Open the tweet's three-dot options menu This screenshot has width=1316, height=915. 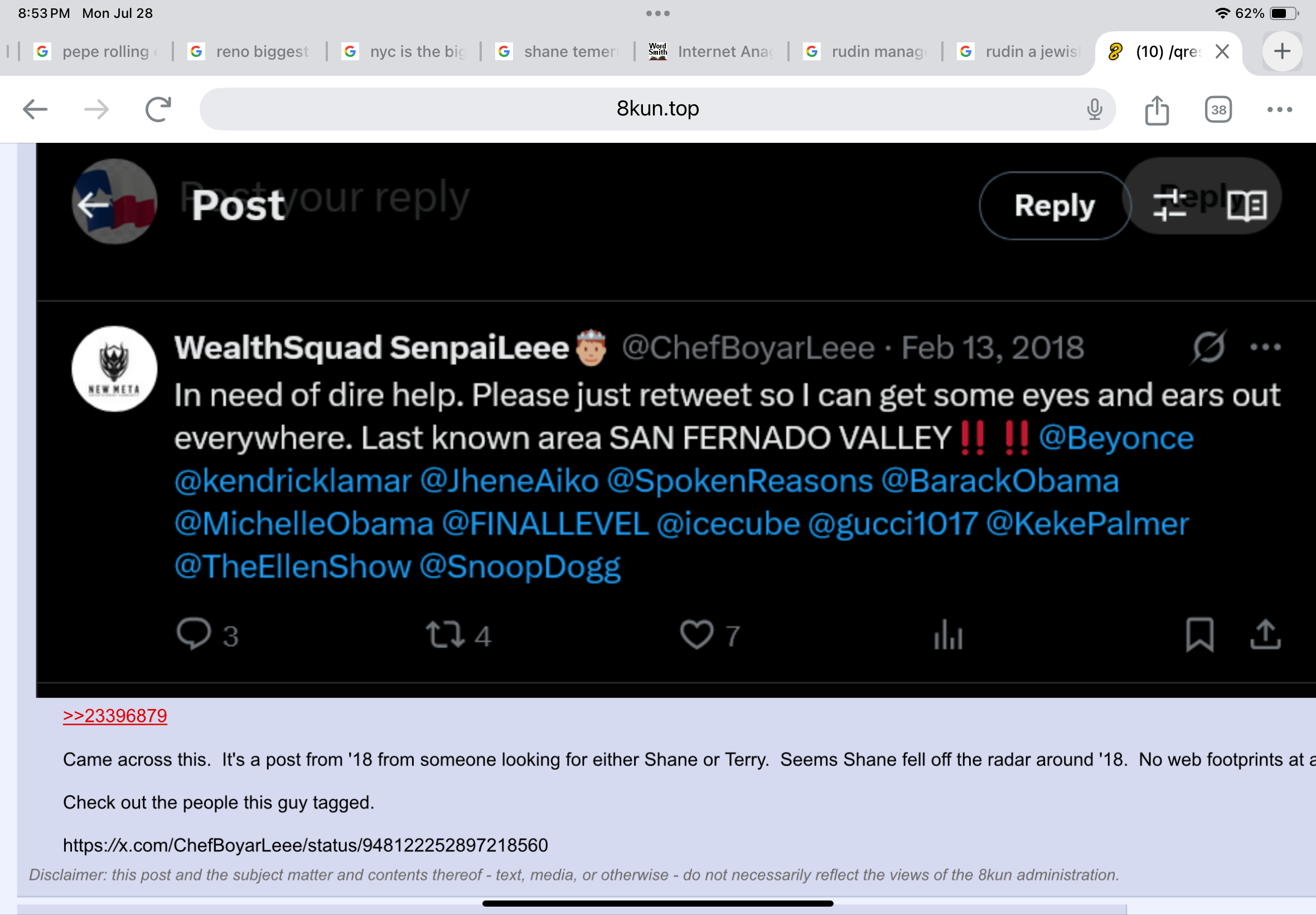point(1266,347)
